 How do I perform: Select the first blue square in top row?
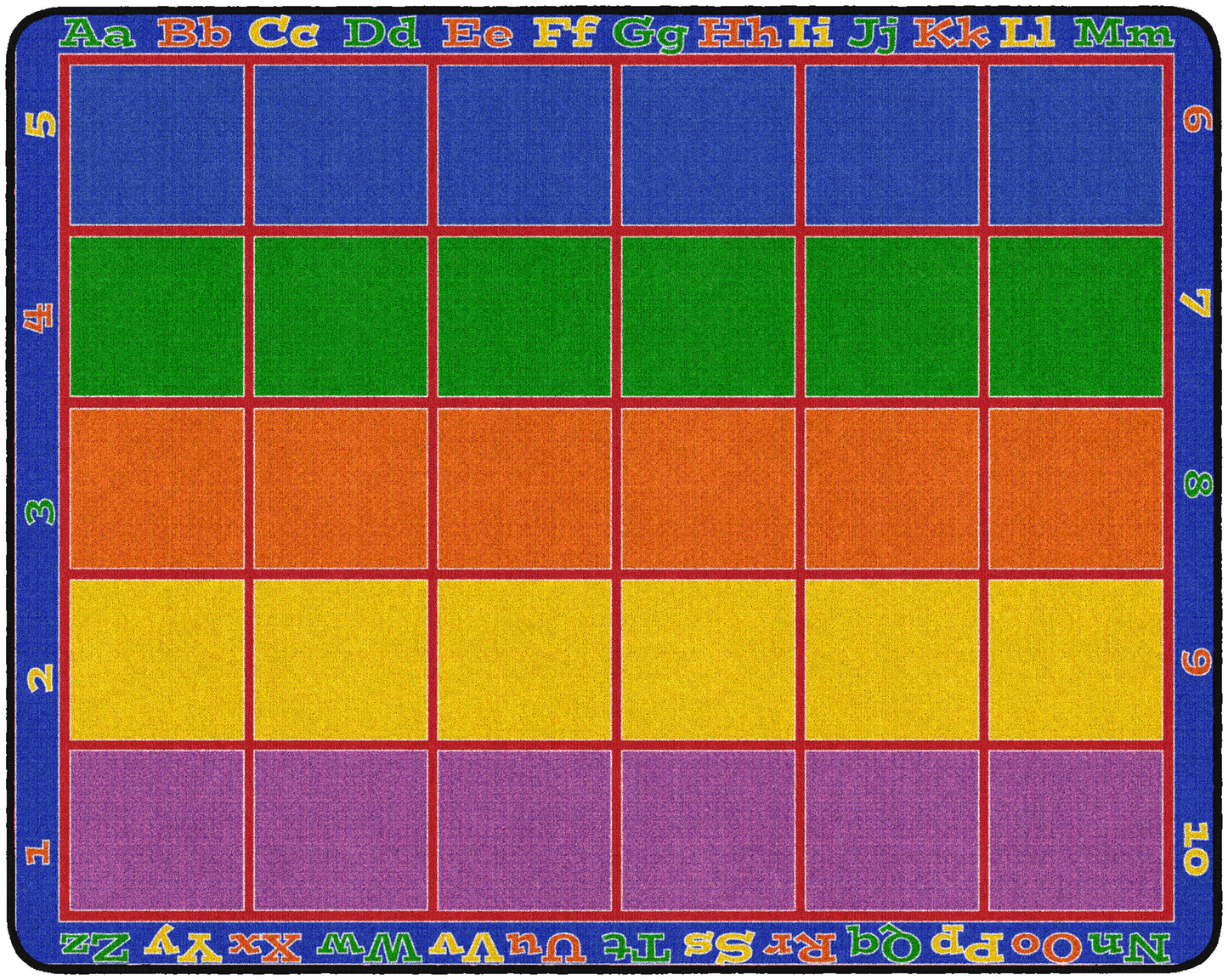[x=157, y=145]
